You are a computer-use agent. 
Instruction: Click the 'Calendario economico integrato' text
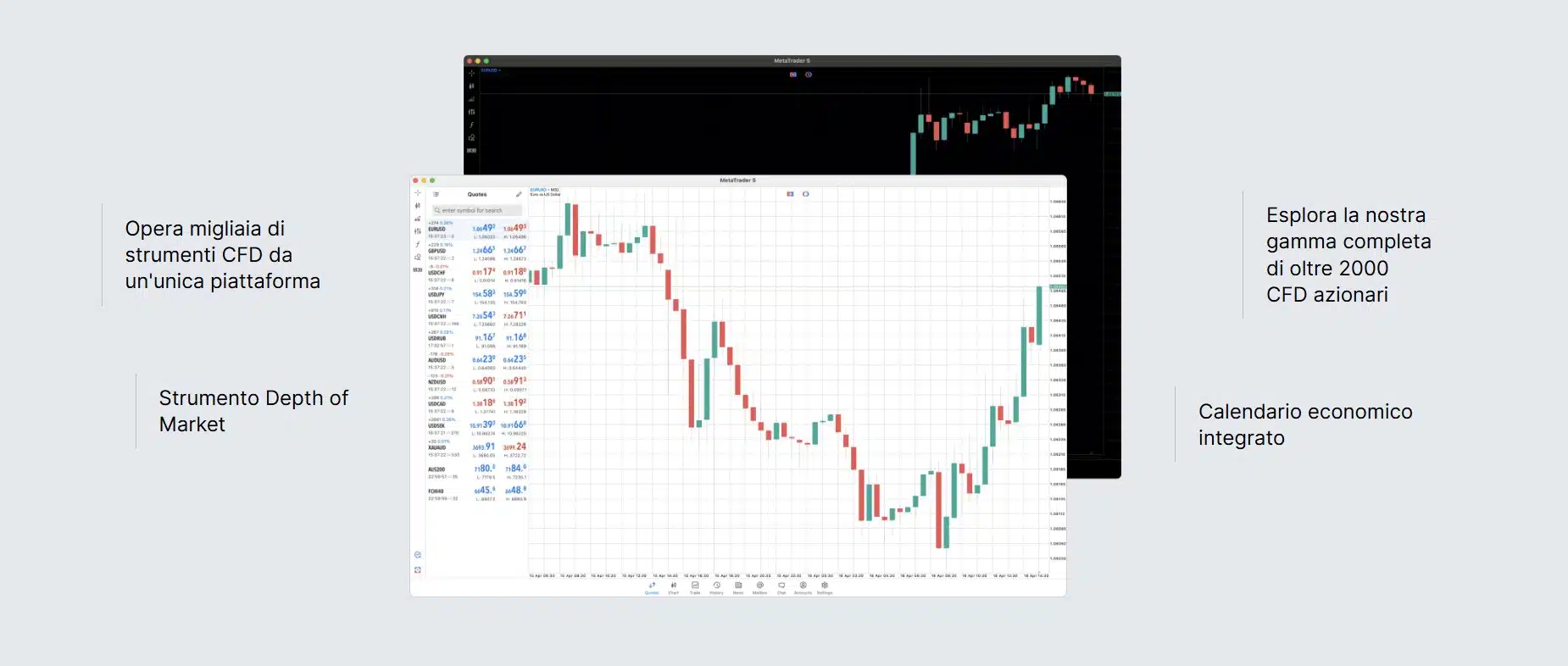click(x=1305, y=425)
